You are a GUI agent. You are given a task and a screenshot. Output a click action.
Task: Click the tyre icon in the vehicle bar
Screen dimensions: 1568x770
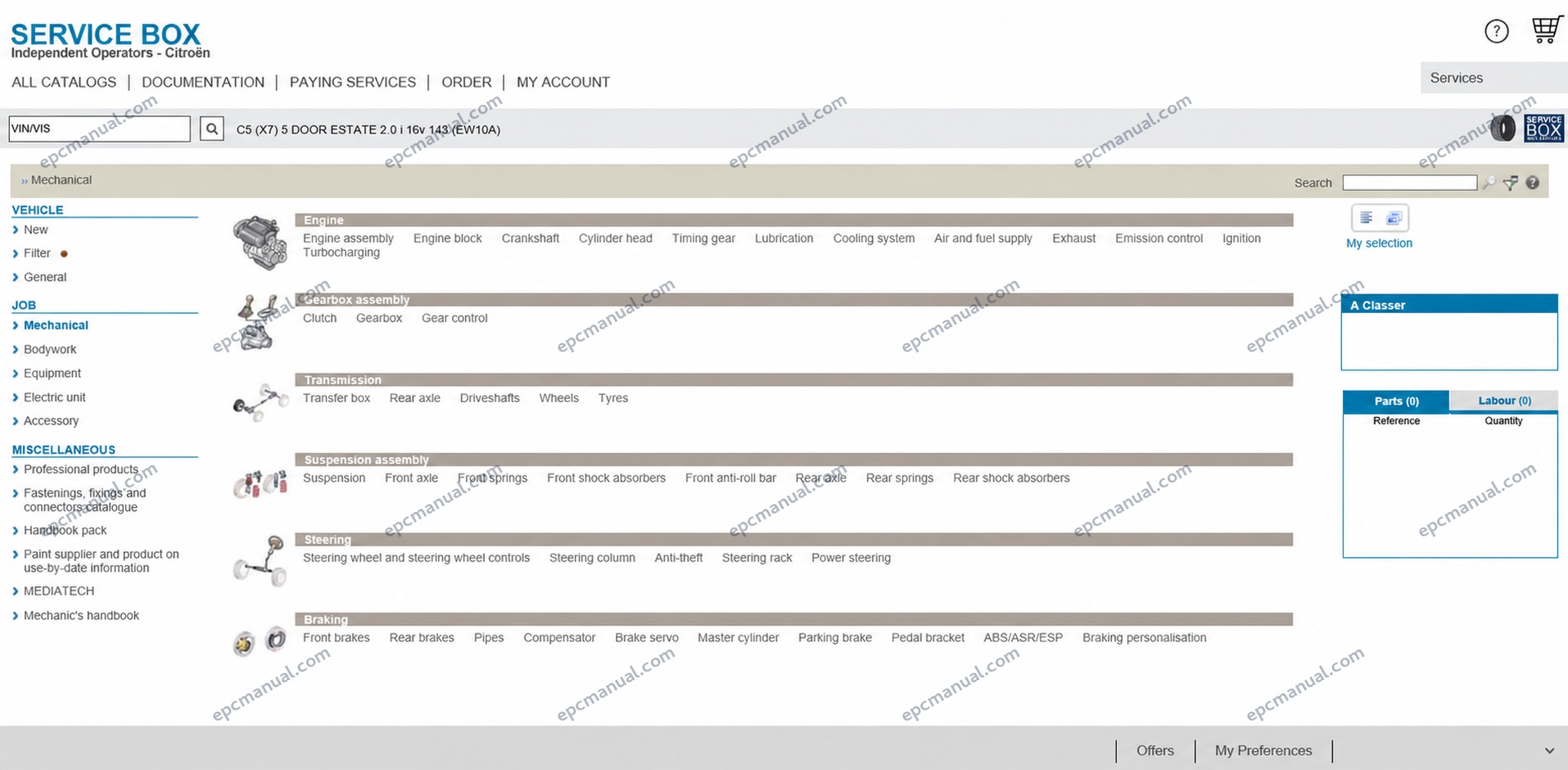(x=1502, y=129)
